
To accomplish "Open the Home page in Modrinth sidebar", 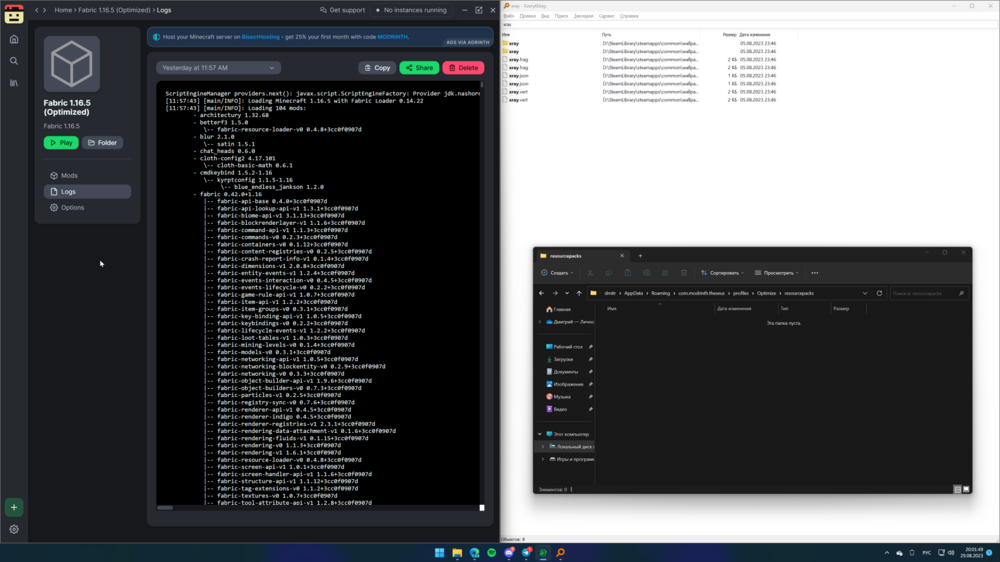I will click(x=14, y=40).
